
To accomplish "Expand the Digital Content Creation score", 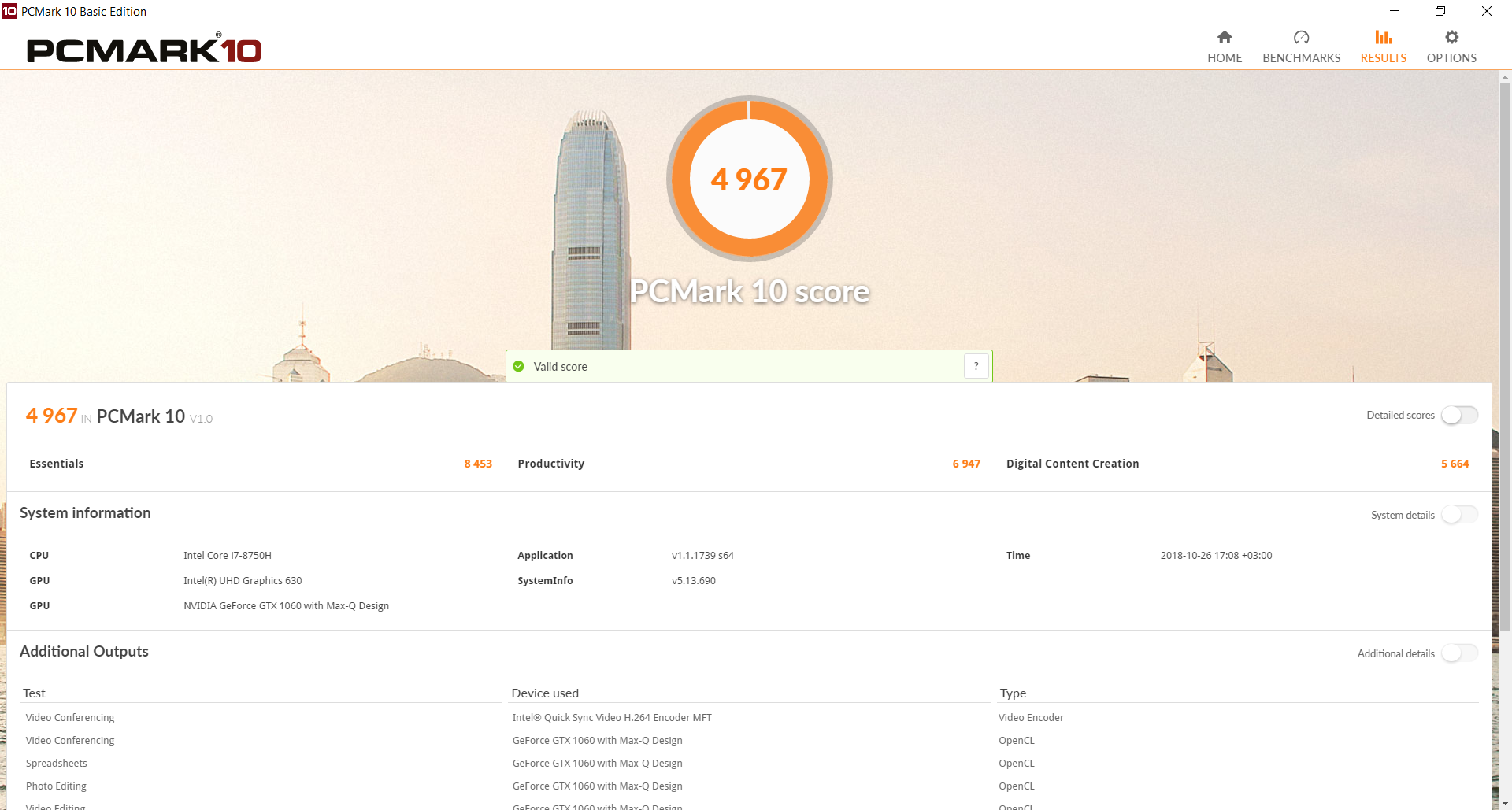I will coord(1237,464).
